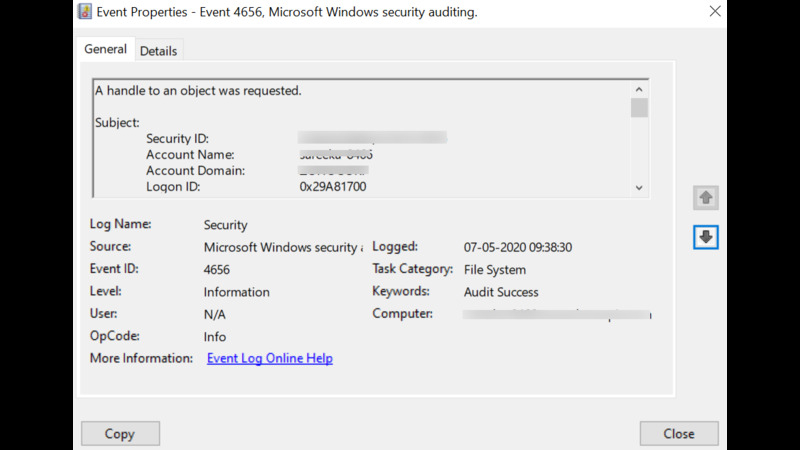Screen dimensions: 800x450
Task: Go to the next event using down arrow
Action: (706, 237)
